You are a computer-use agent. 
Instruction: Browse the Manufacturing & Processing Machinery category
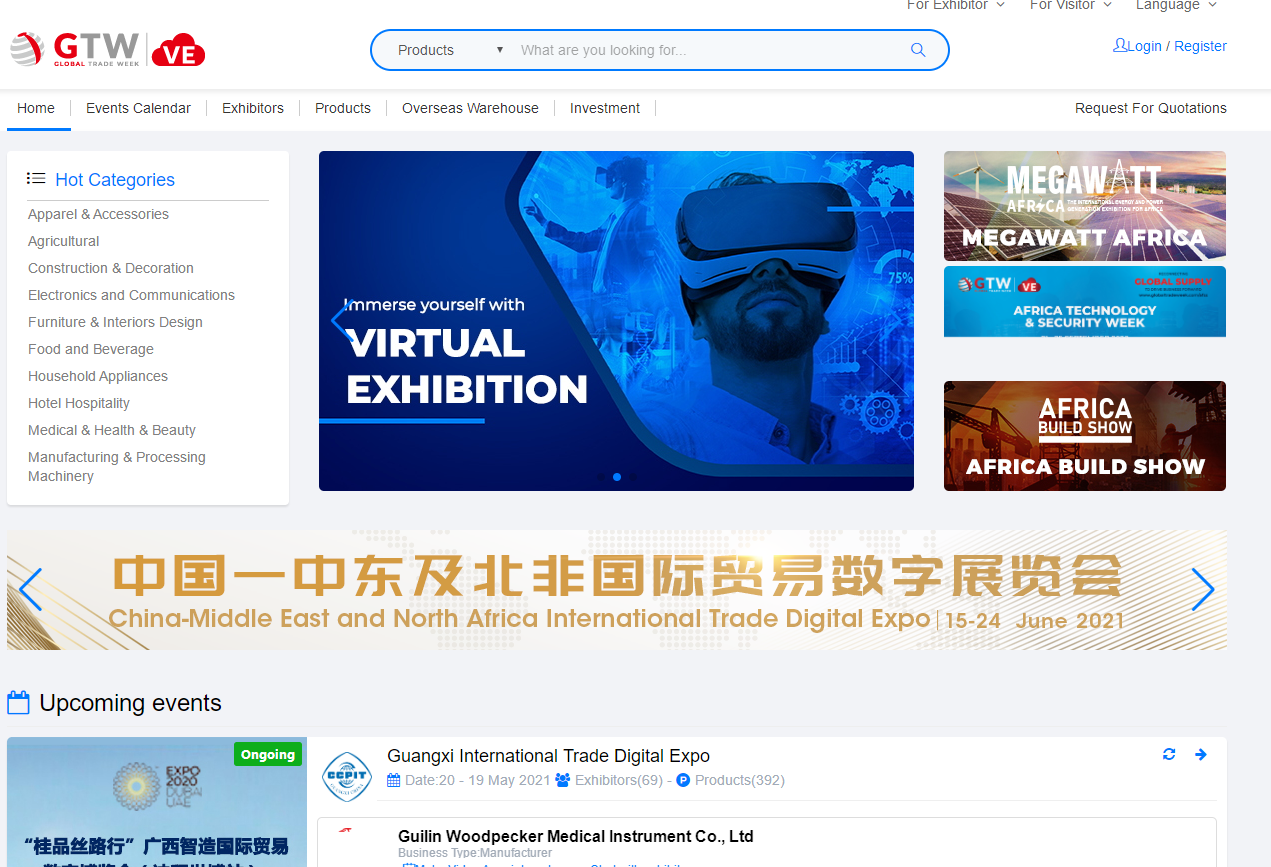pyautogui.click(x=117, y=466)
